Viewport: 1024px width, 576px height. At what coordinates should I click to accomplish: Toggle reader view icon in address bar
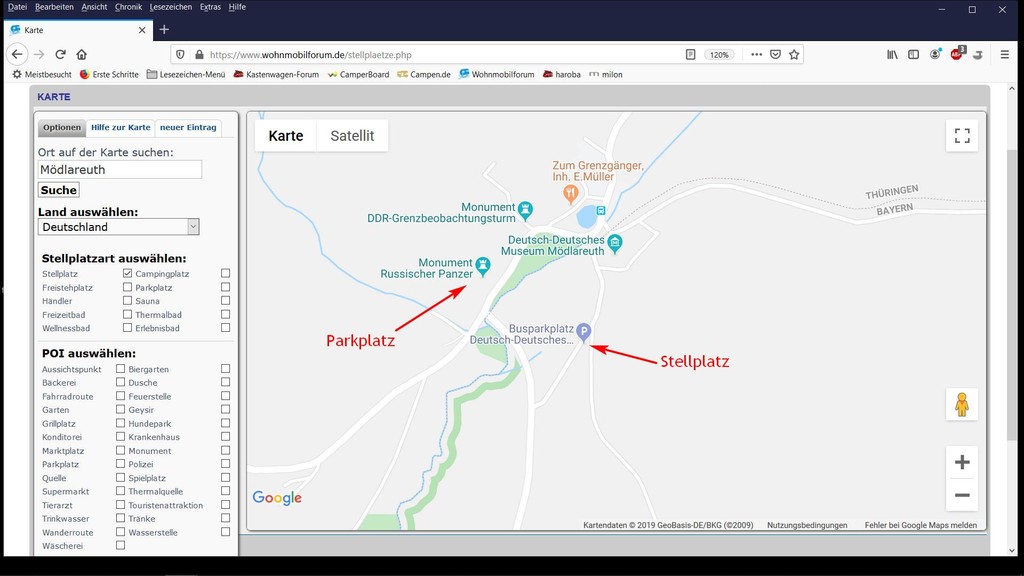tap(690, 55)
